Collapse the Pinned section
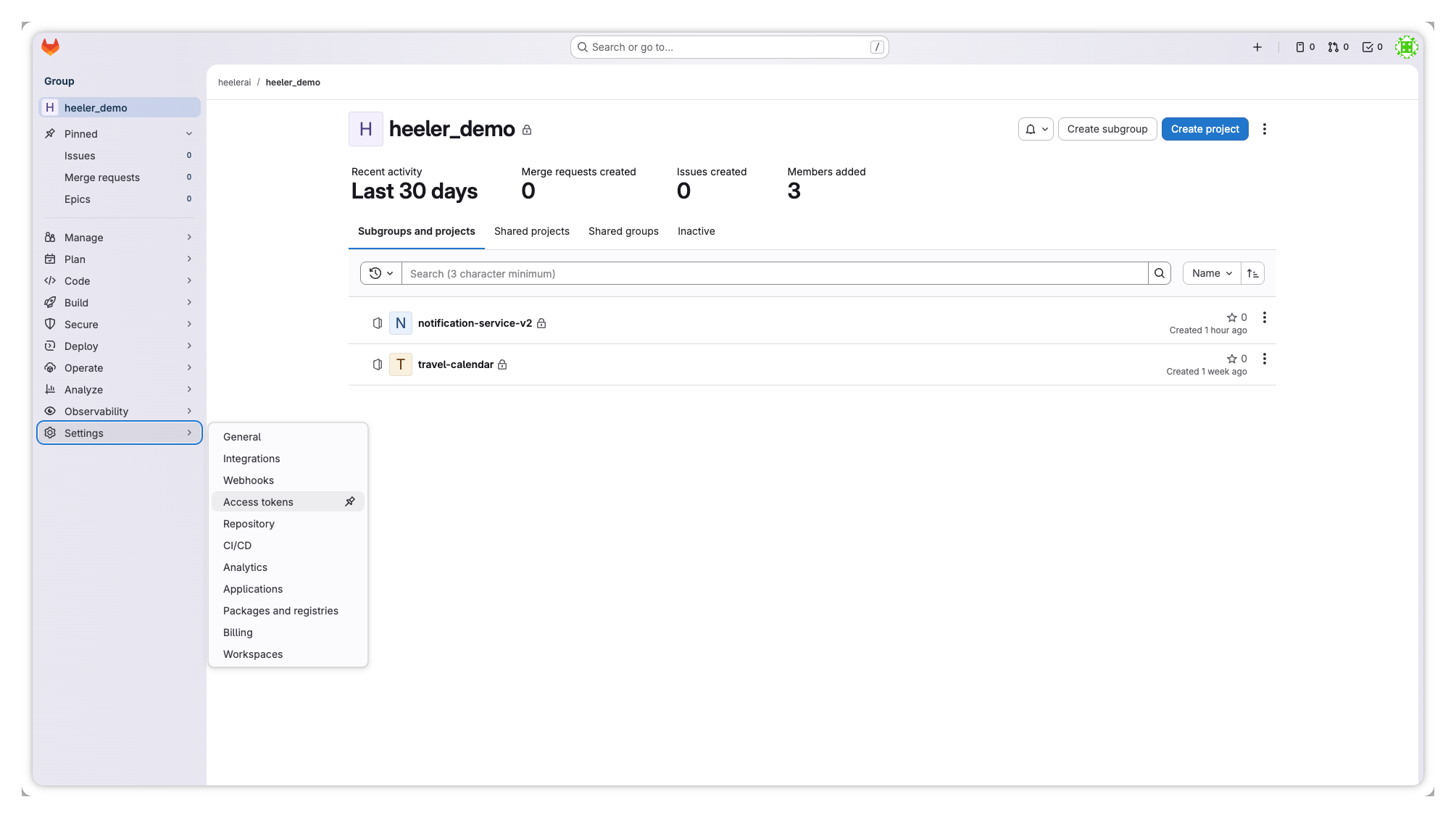This screenshot has width=1456, height=818. point(120,134)
